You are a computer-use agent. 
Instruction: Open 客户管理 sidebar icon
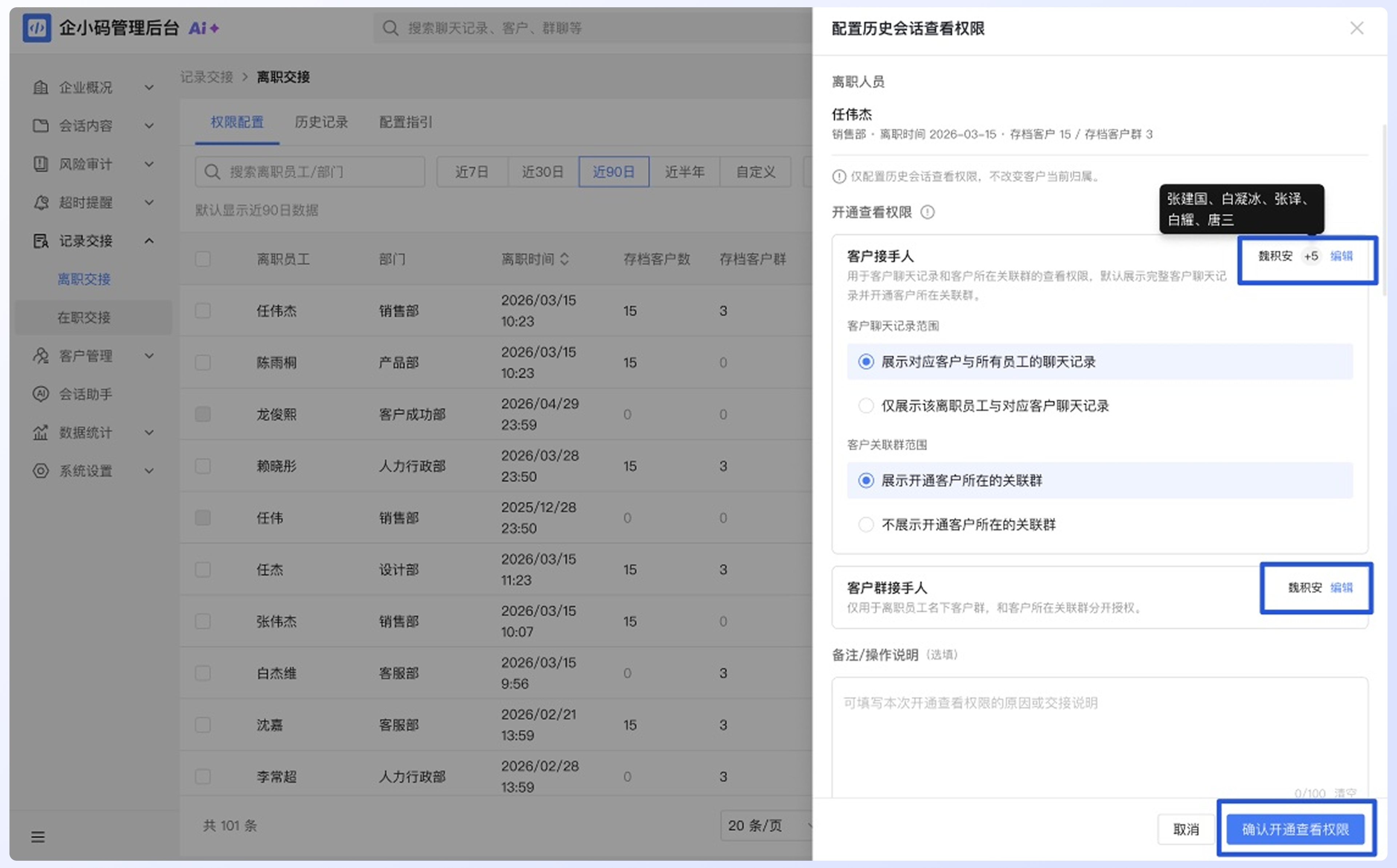pos(40,356)
